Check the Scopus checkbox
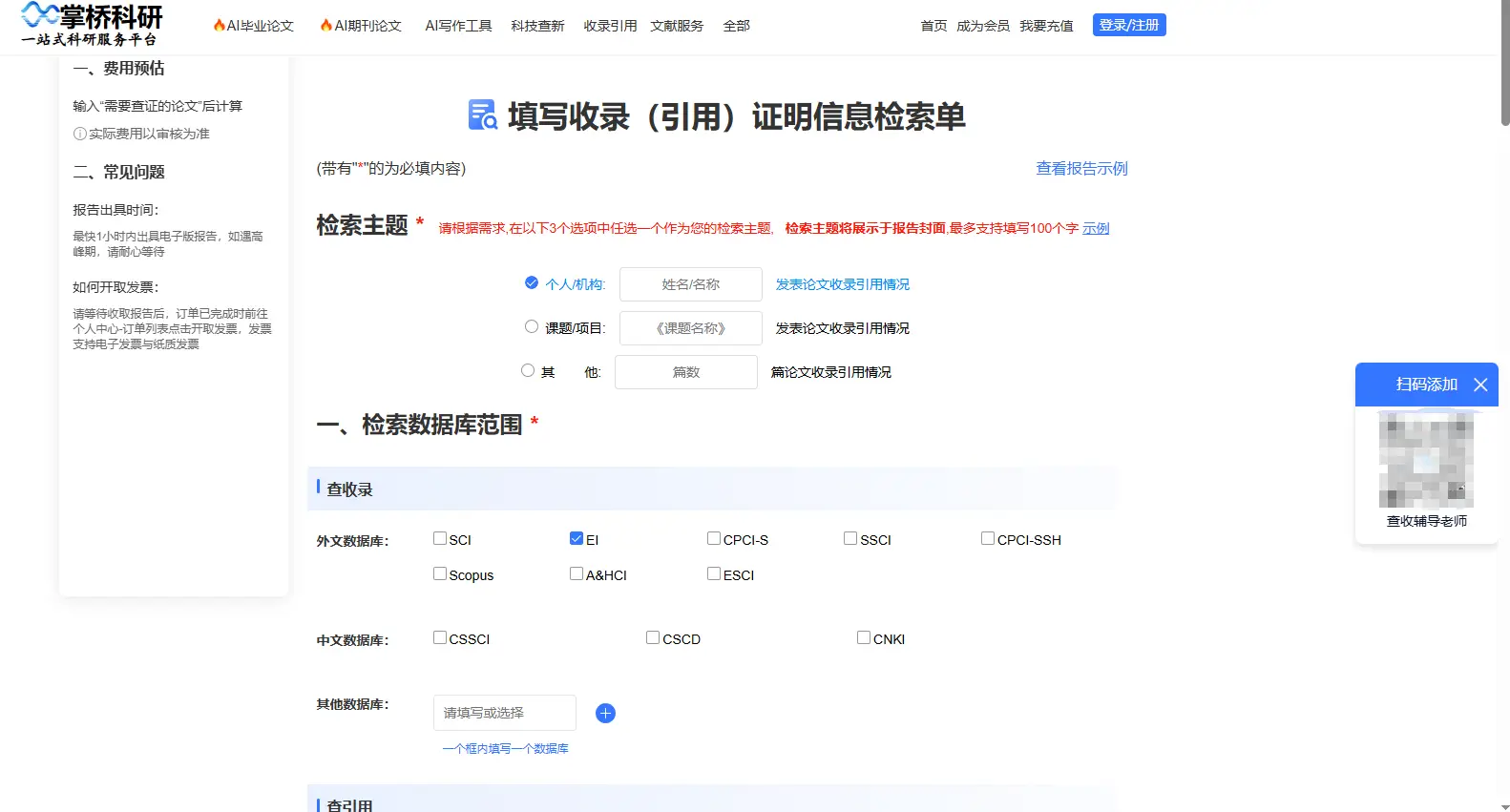Image resolution: width=1510 pixels, height=812 pixels. [x=440, y=573]
